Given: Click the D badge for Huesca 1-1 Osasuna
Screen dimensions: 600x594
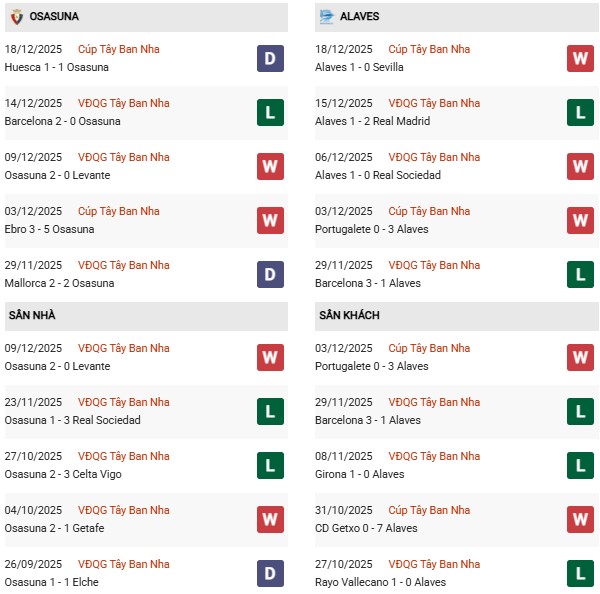Looking at the screenshot, I should 270,59.
